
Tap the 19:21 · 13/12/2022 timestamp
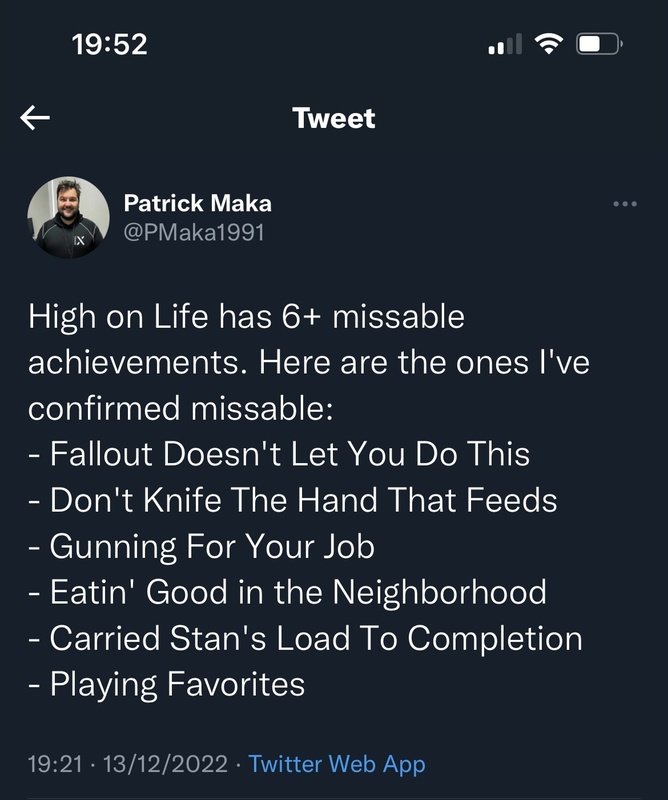point(125,765)
